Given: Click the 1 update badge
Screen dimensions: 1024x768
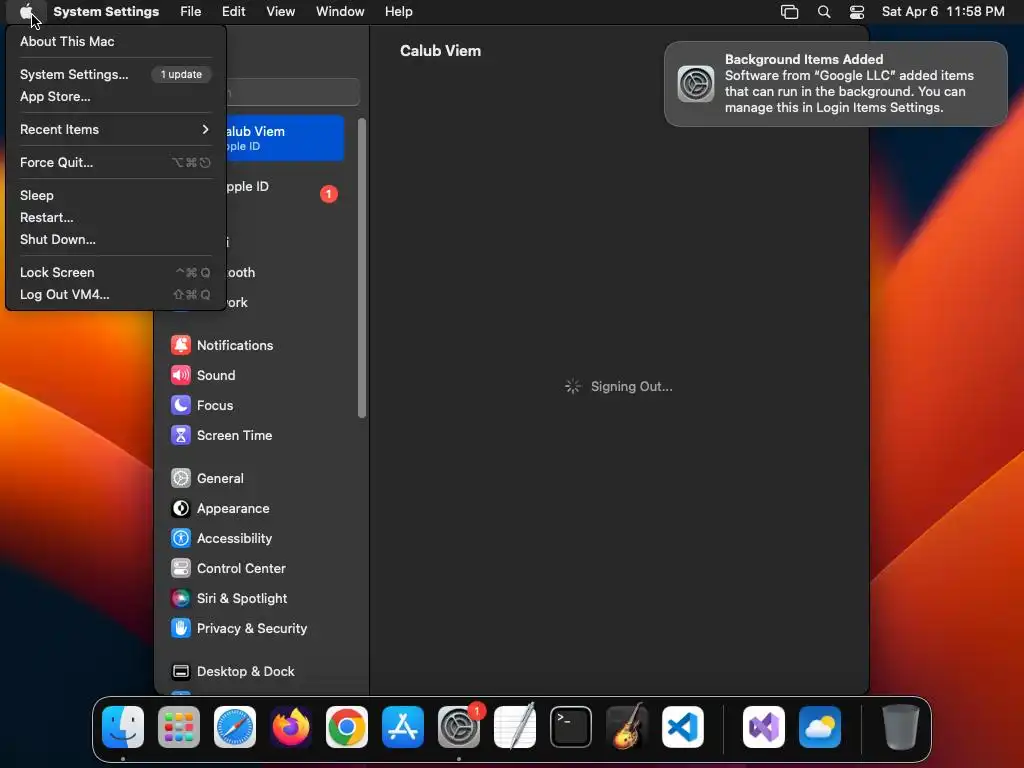Looking at the screenshot, I should [x=182, y=74].
